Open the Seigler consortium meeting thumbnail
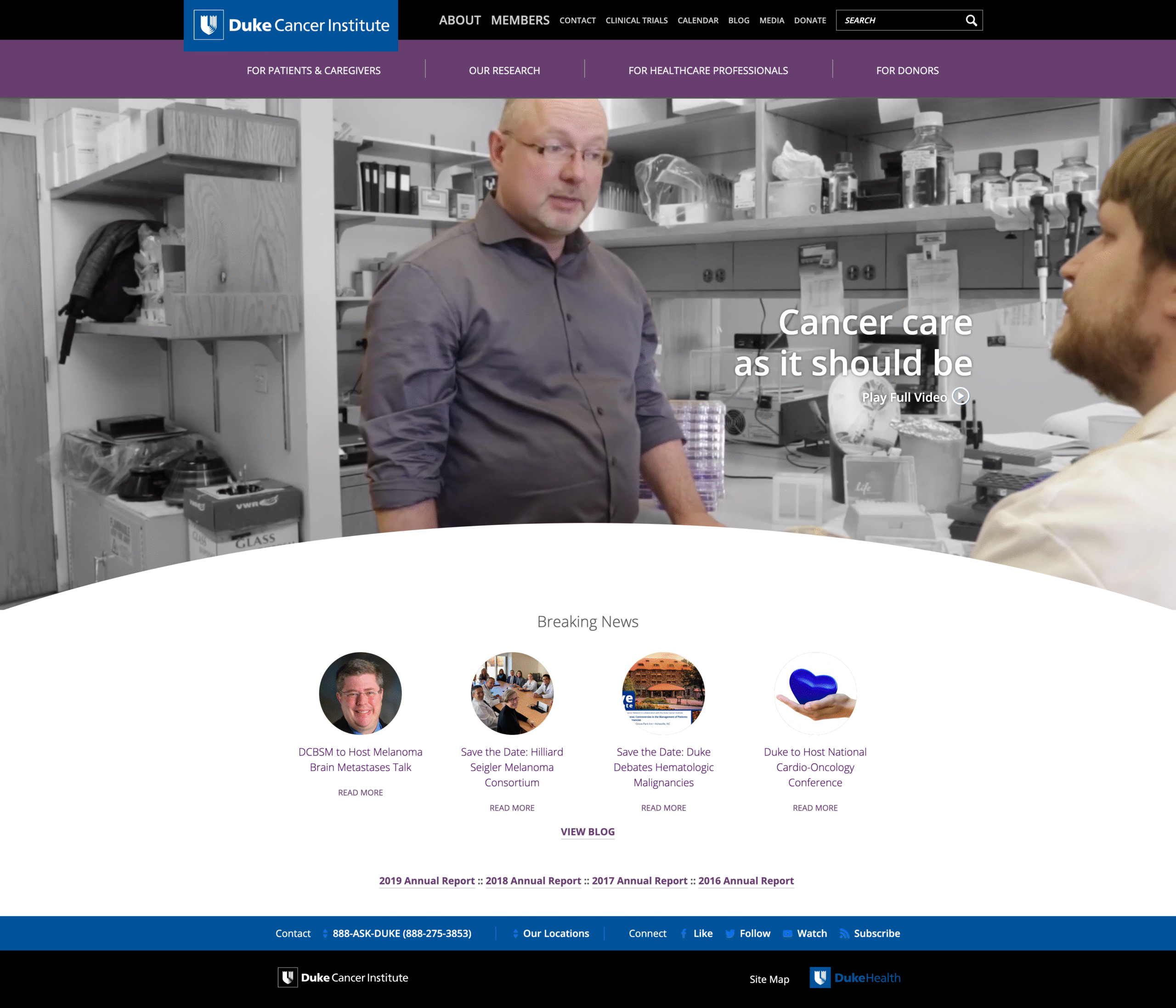This screenshot has width=1176, height=1008. point(512,693)
